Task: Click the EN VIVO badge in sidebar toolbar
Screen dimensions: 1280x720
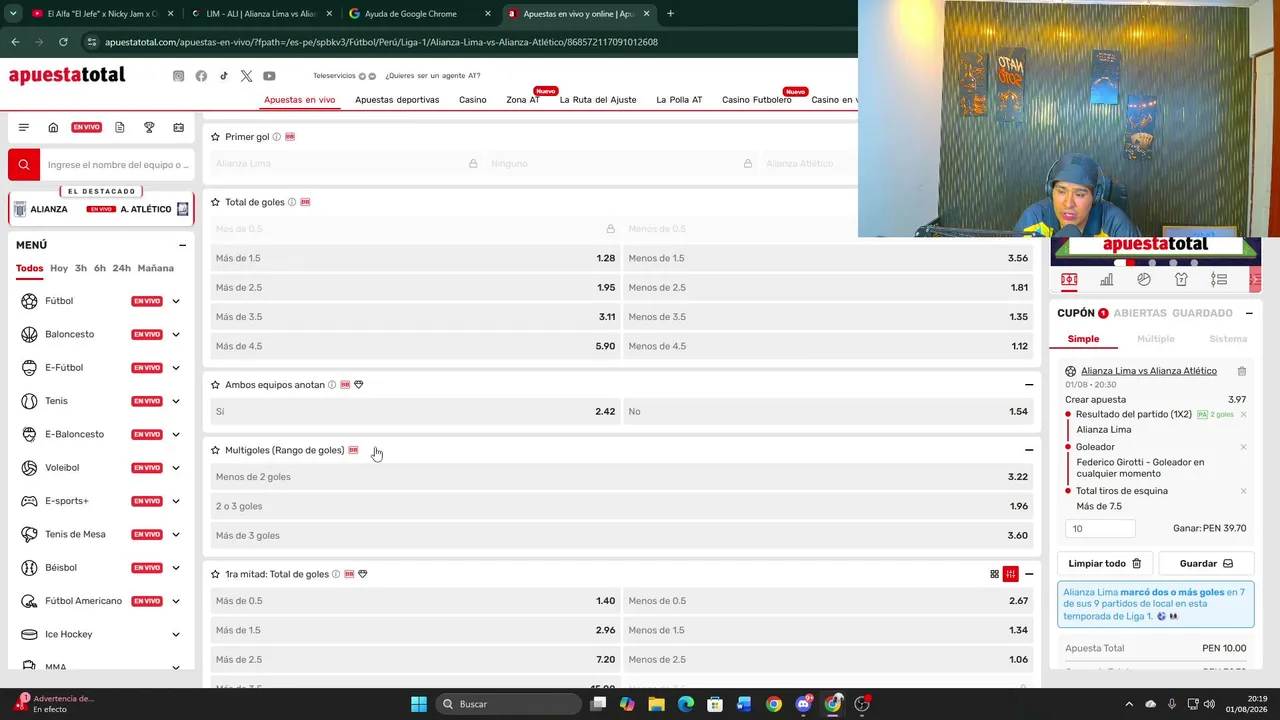Action: pos(86,127)
